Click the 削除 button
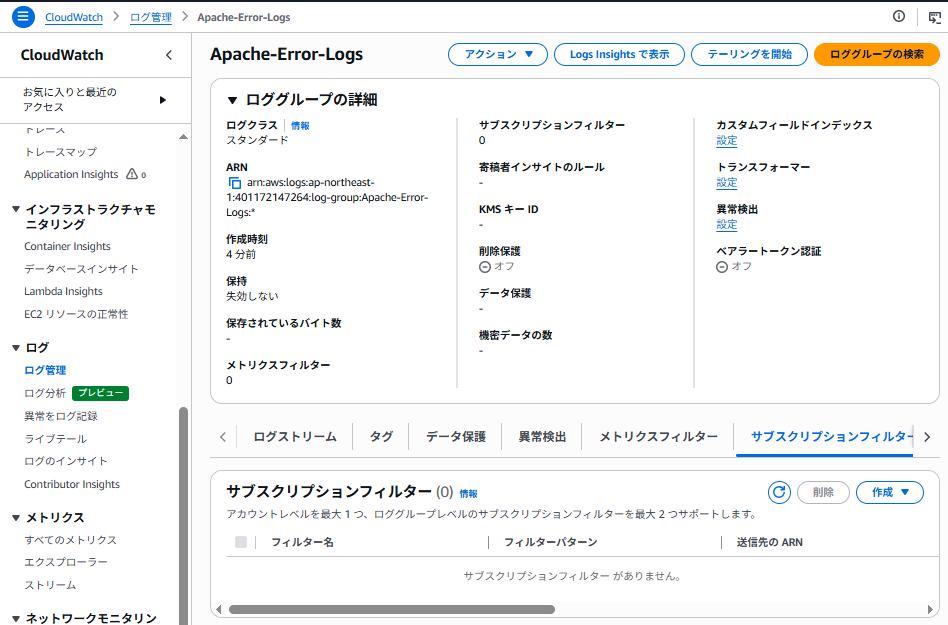 (x=823, y=492)
